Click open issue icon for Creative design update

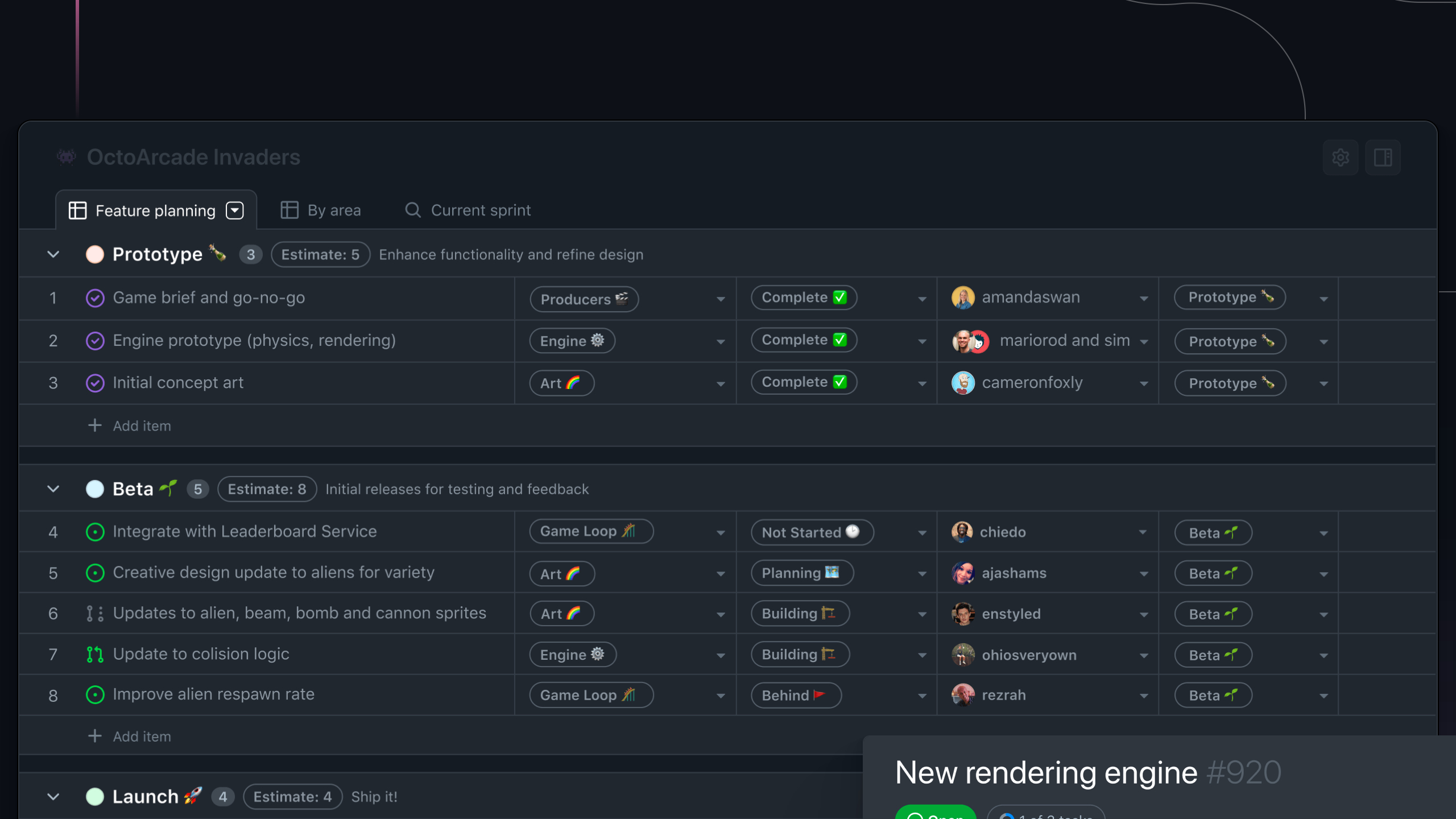pos(95,573)
